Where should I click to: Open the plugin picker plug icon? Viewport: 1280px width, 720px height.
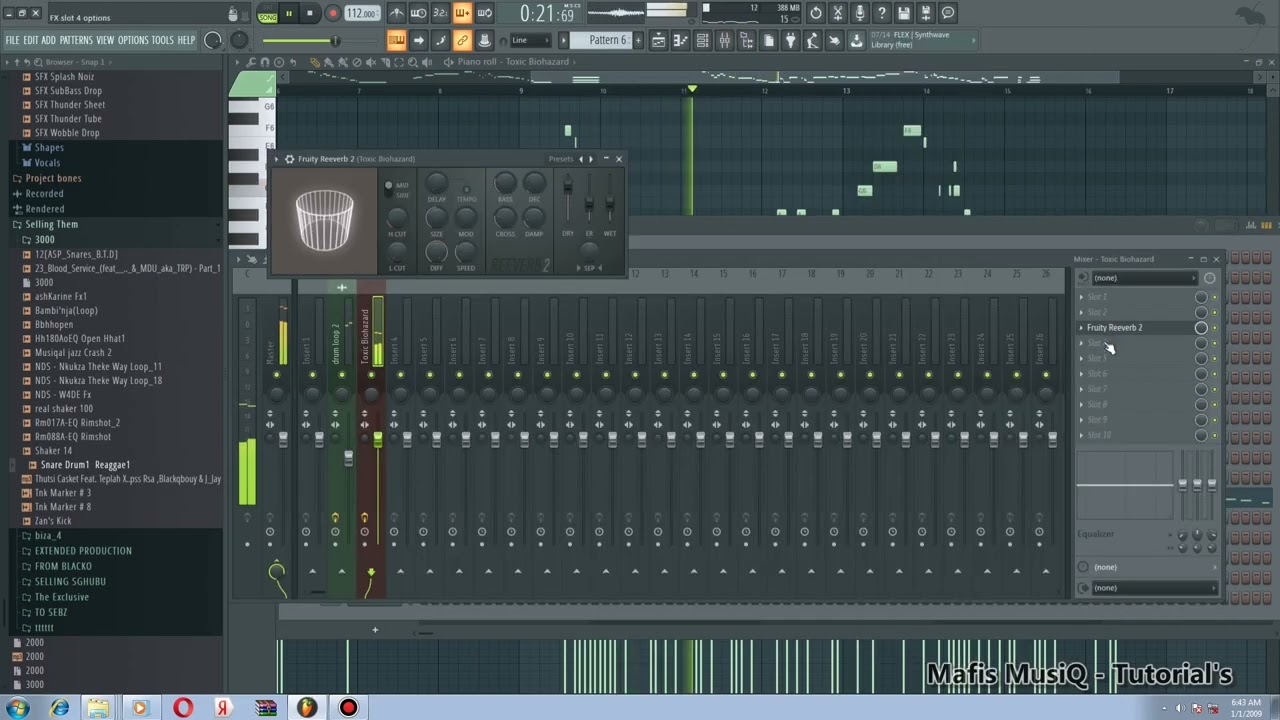pyautogui.click(x=790, y=40)
